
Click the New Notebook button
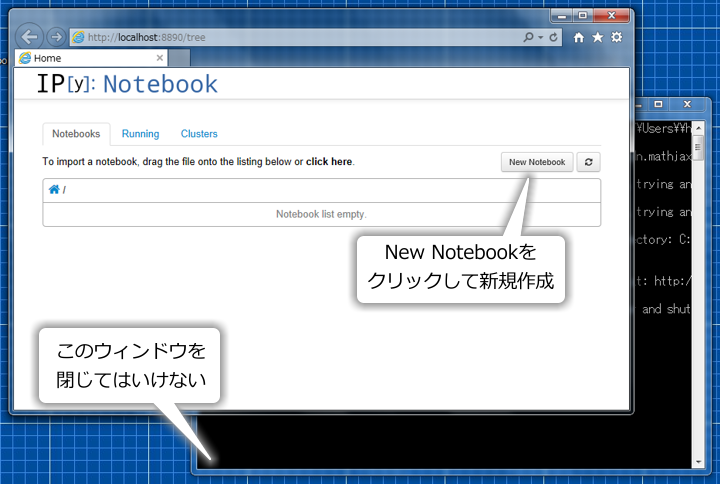537,162
